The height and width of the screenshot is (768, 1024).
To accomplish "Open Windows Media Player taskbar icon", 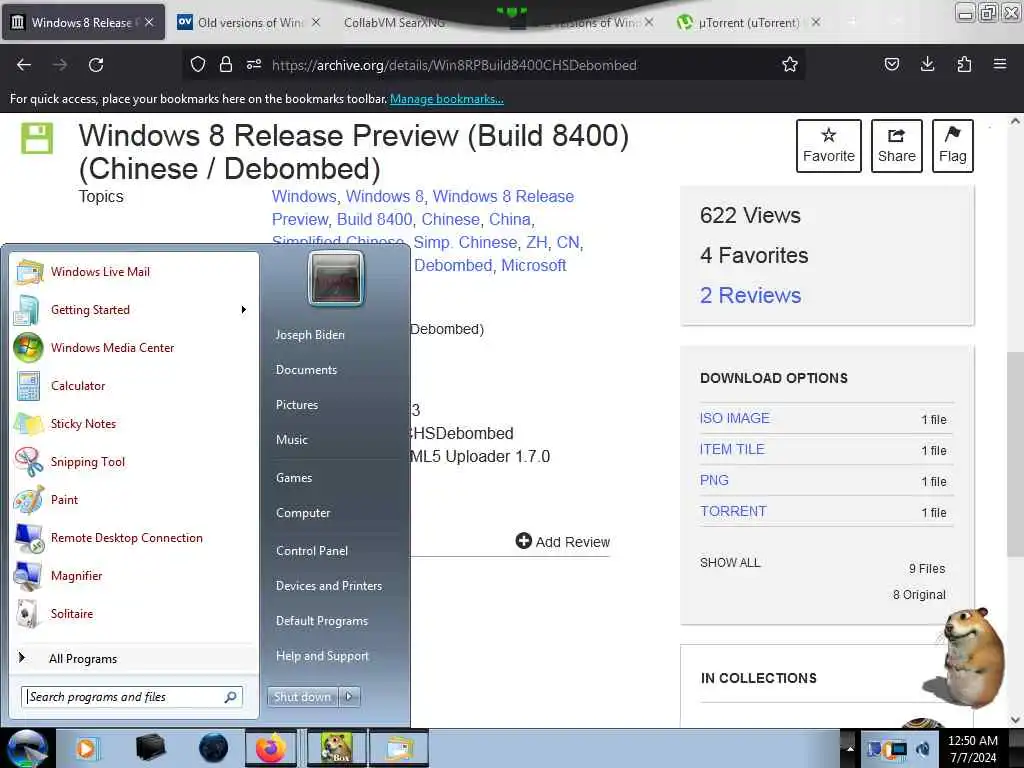I will coord(86,748).
